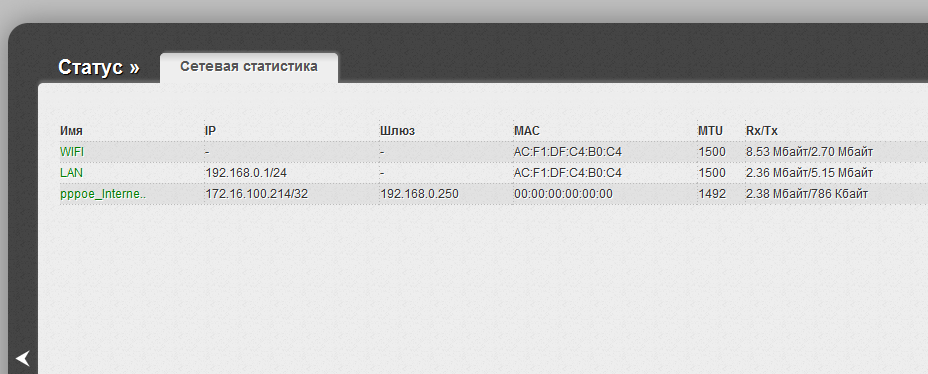Open the WIFI interface link
Image resolution: width=928 pixels, height=374 pixels.
click(x=72, y=152)
